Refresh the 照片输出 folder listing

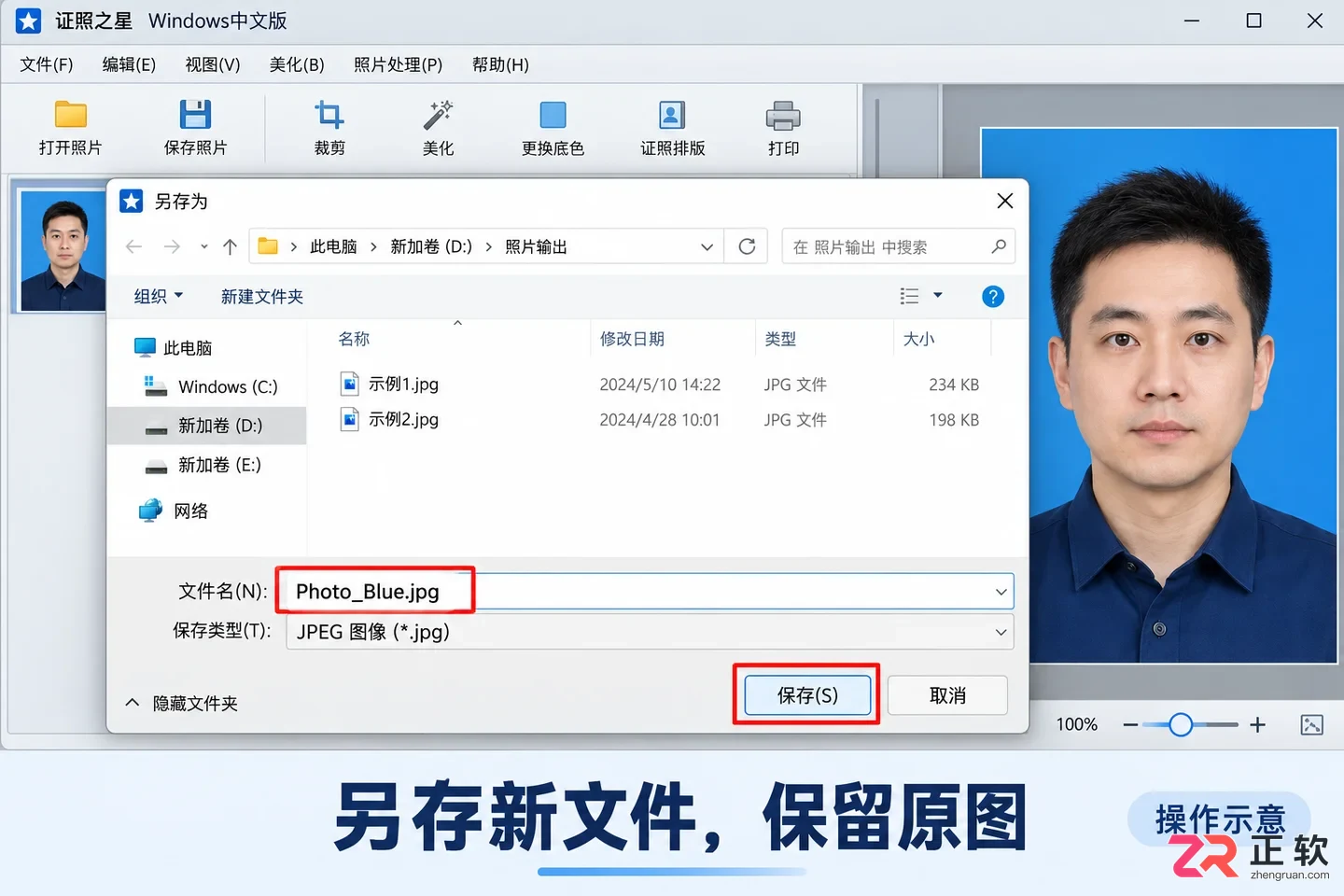click(747, 246)
